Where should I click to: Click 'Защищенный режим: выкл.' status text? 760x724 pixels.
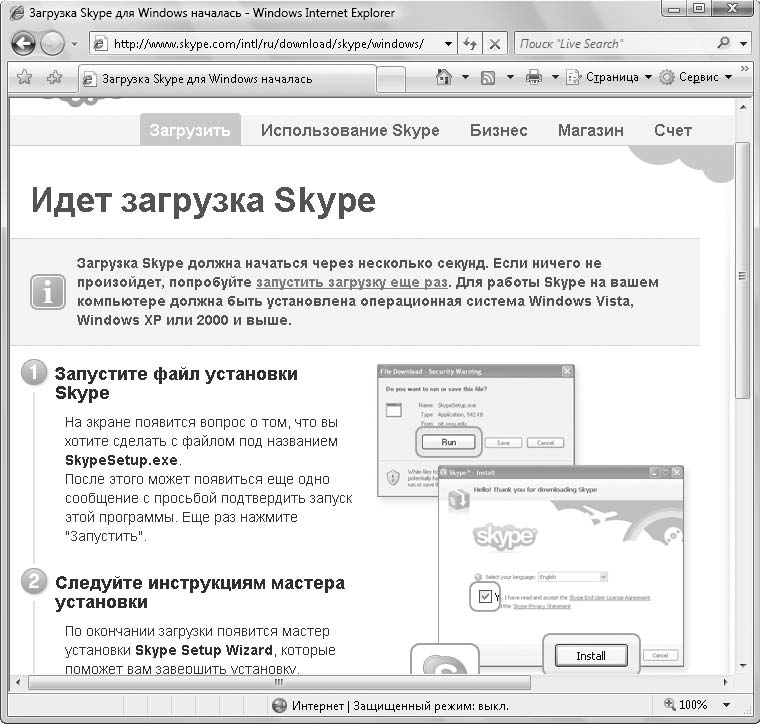pyautogui.click(x=431, y=706)
